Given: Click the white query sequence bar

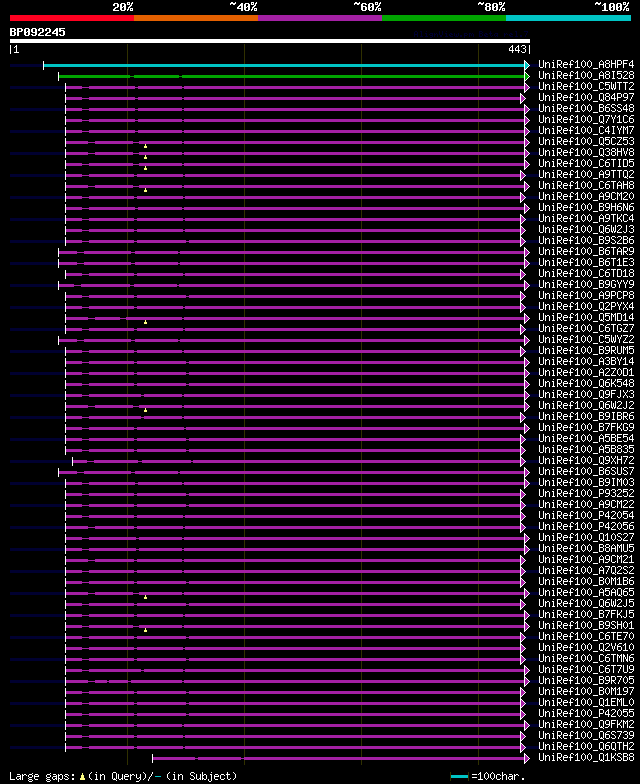Looking at the screenshot, I should (270, 41).
